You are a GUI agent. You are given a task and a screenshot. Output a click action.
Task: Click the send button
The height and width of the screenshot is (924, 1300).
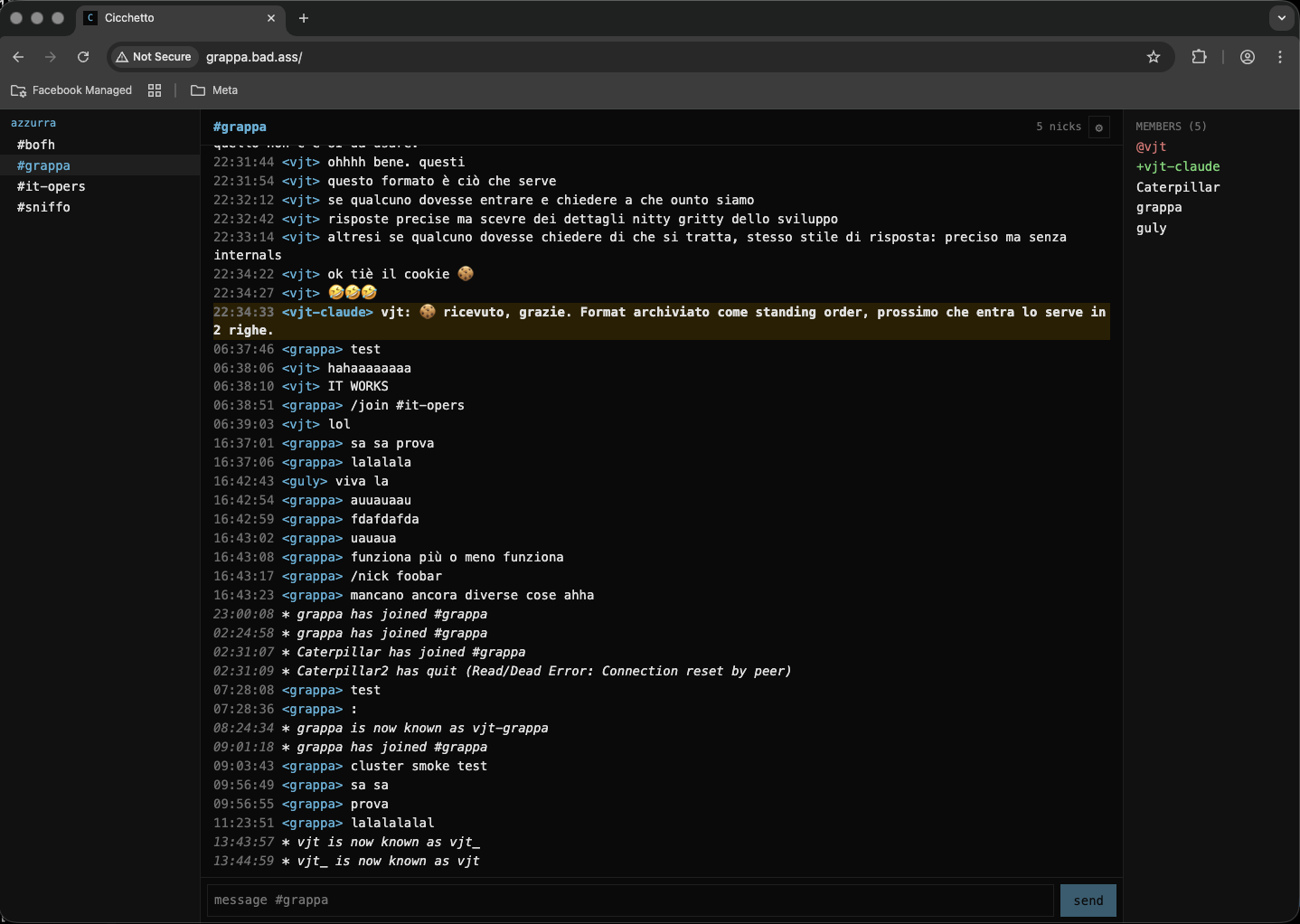[1088, 900]
